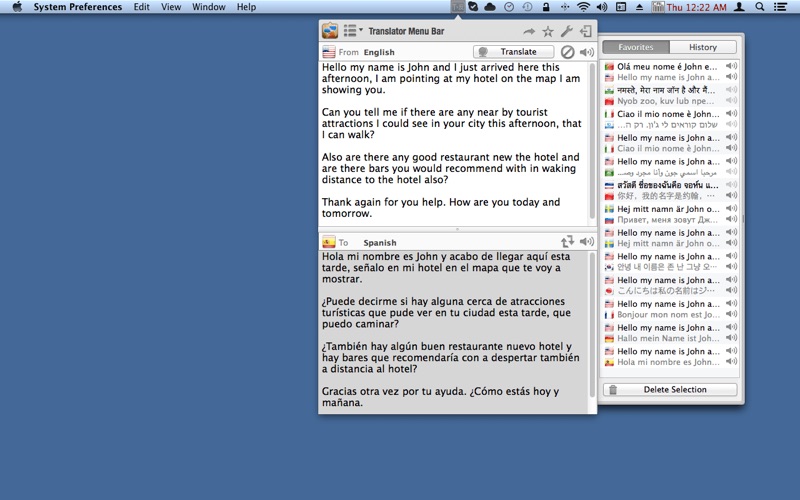
Task: Click the Thu 12:22 AM clock
Action: 696,7
